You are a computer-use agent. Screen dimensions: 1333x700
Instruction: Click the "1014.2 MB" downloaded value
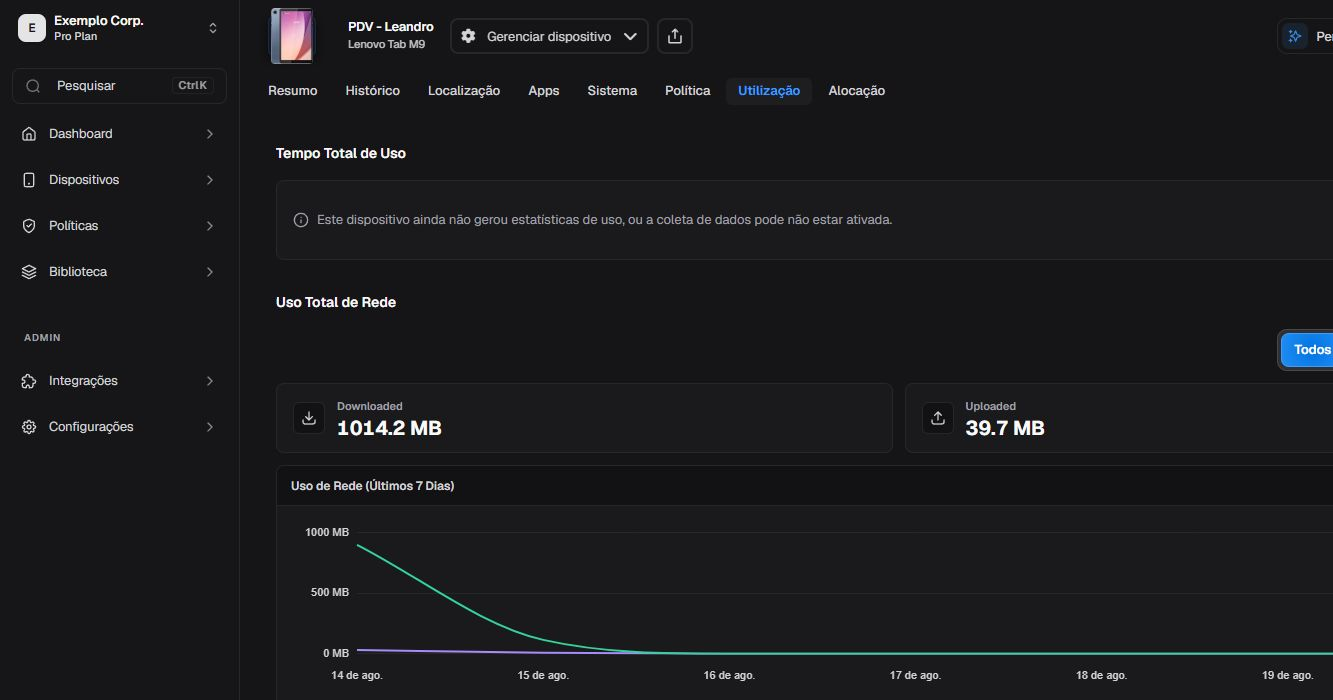pos(389,428)
